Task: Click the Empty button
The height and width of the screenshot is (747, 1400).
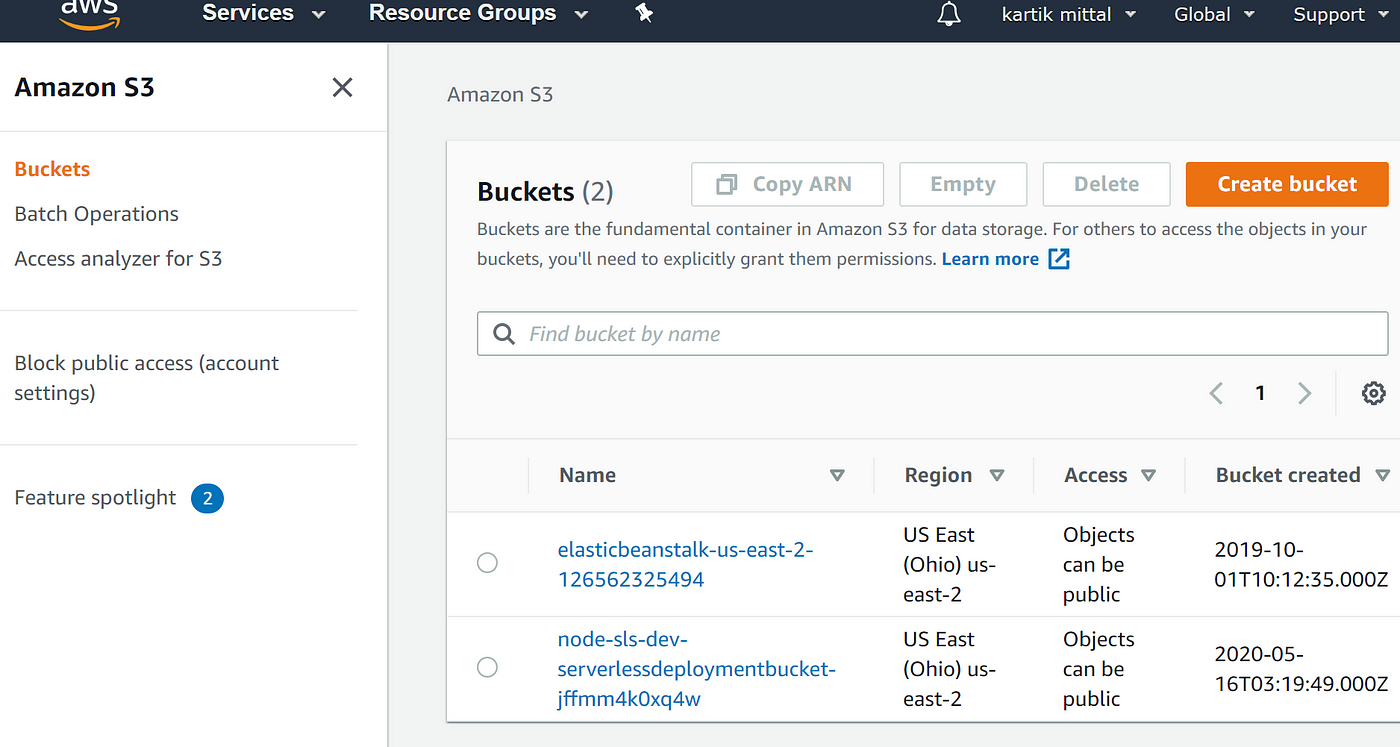Action: tap(963, 184)
